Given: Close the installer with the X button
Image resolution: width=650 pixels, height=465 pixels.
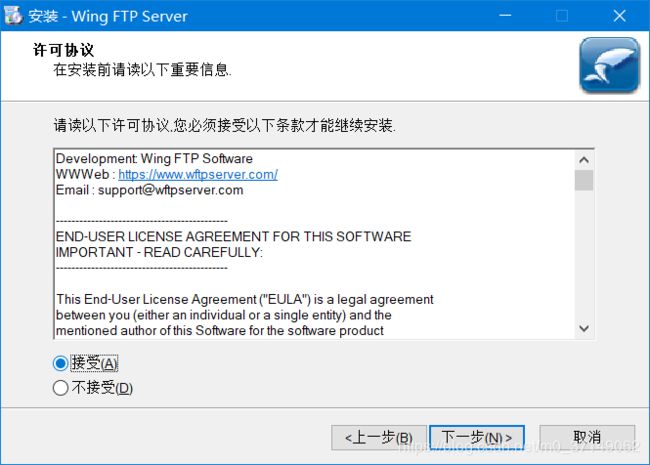Looking at the screenshot, I should pos(619,16).
